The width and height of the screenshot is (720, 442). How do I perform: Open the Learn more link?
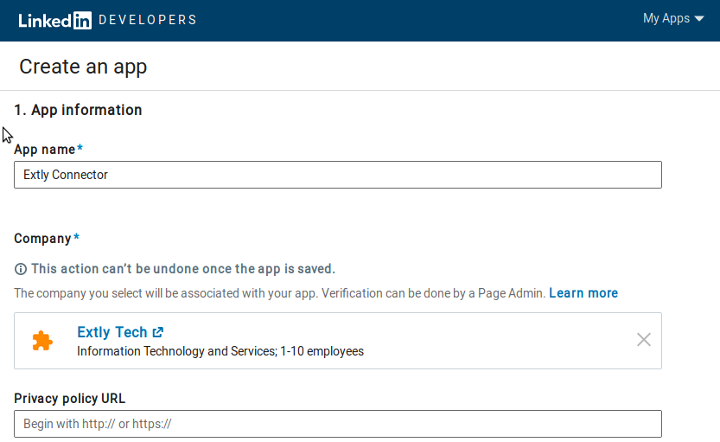pyautogui.click(x=583, y=293)
